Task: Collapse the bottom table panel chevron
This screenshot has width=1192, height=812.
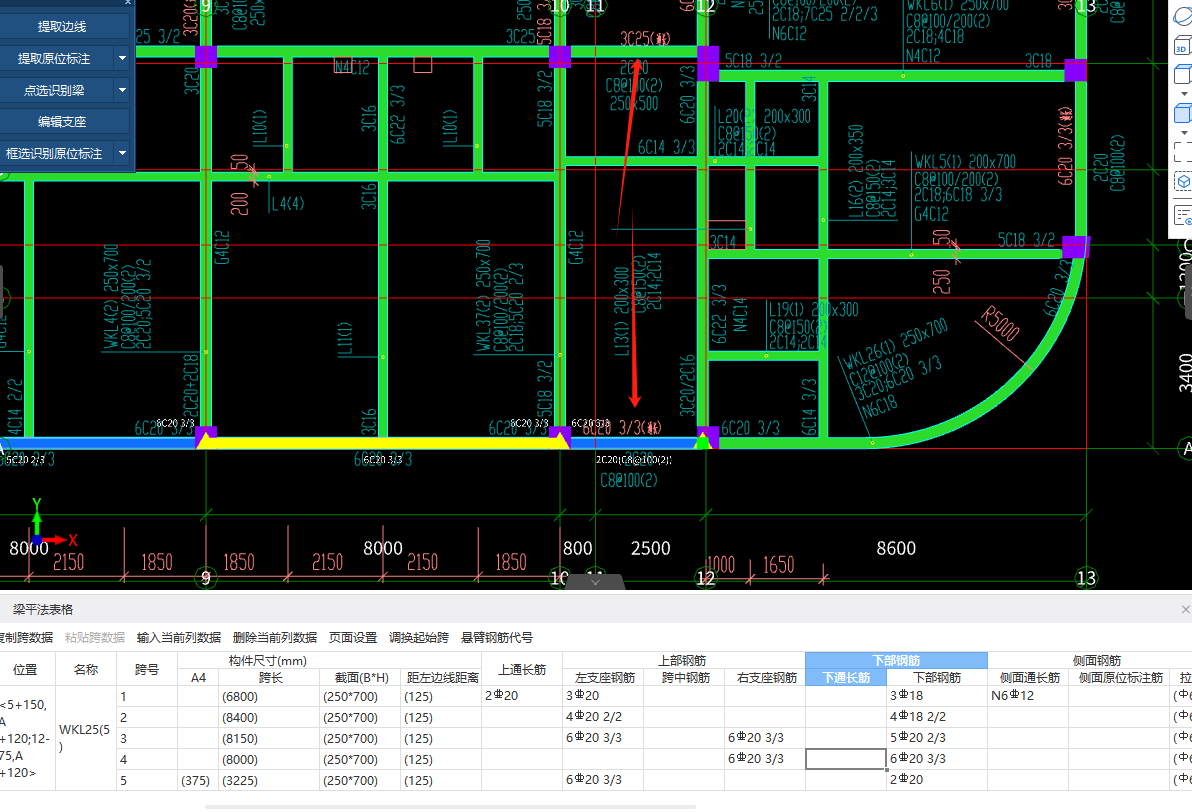Action: [595, 582]
